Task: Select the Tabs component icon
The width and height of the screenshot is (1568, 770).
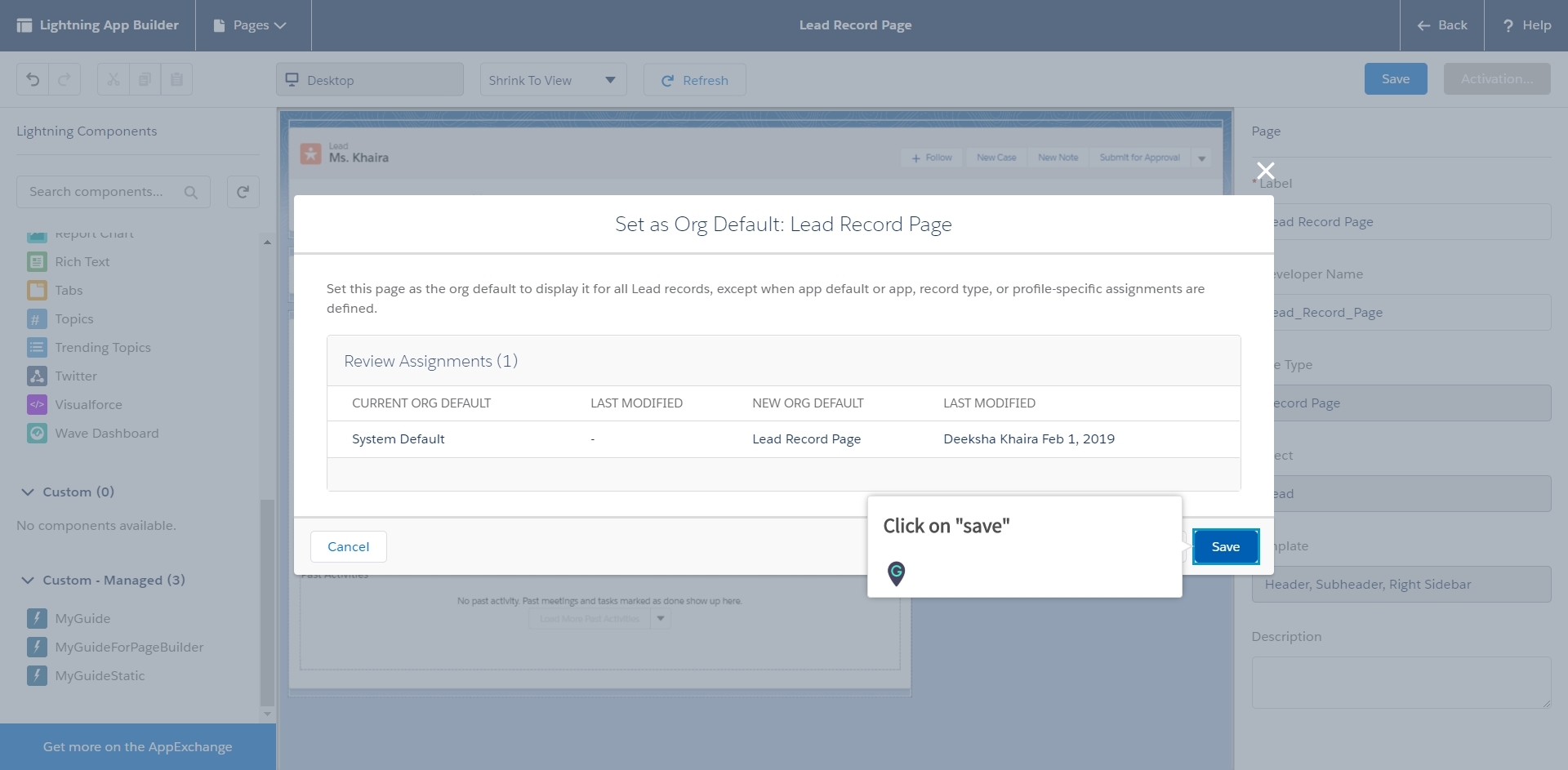Action: 37,290
